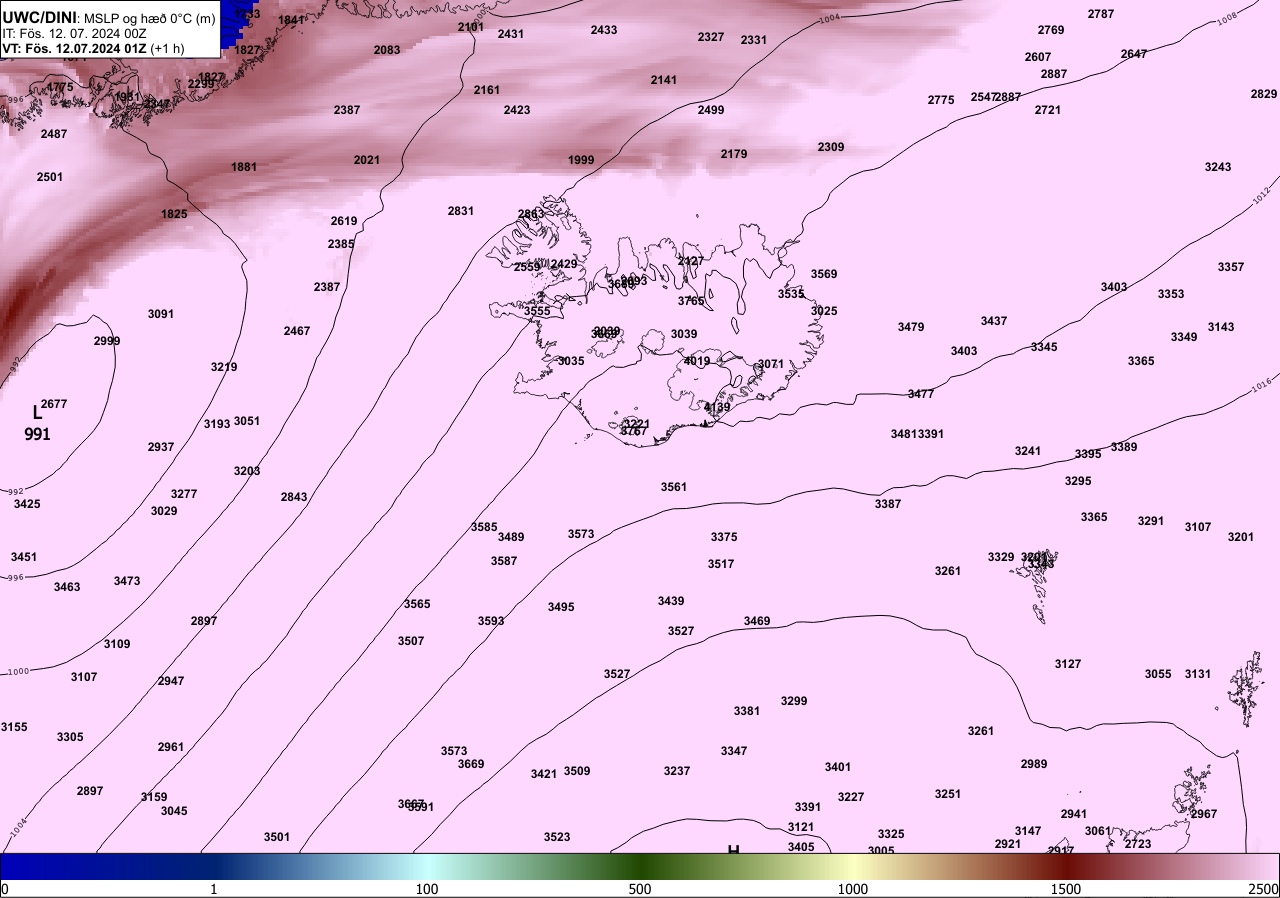Click the 4139 value on the Vatnajökull area
Viewport: 1280px width, 898px height.
coord(717,407)
